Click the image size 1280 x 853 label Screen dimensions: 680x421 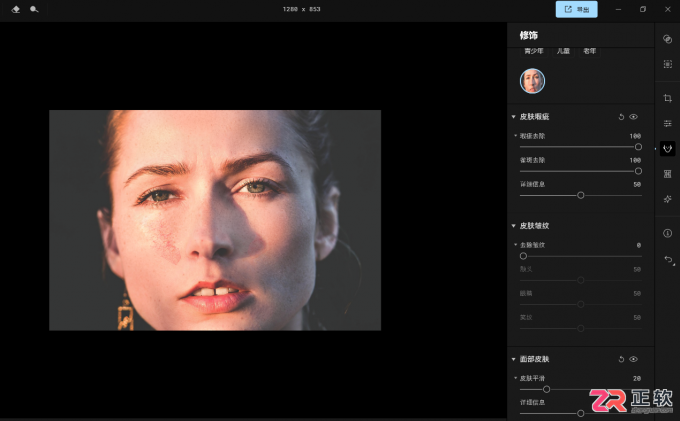coord(301,9)
